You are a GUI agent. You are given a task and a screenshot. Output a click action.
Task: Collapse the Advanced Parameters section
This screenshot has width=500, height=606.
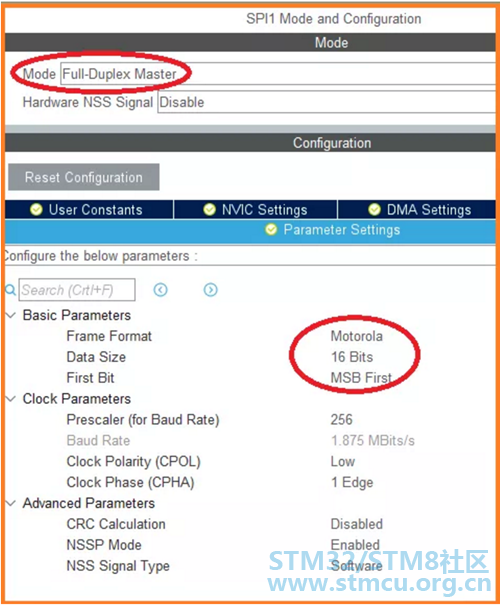pyautogui.click(x=12, y=503)
